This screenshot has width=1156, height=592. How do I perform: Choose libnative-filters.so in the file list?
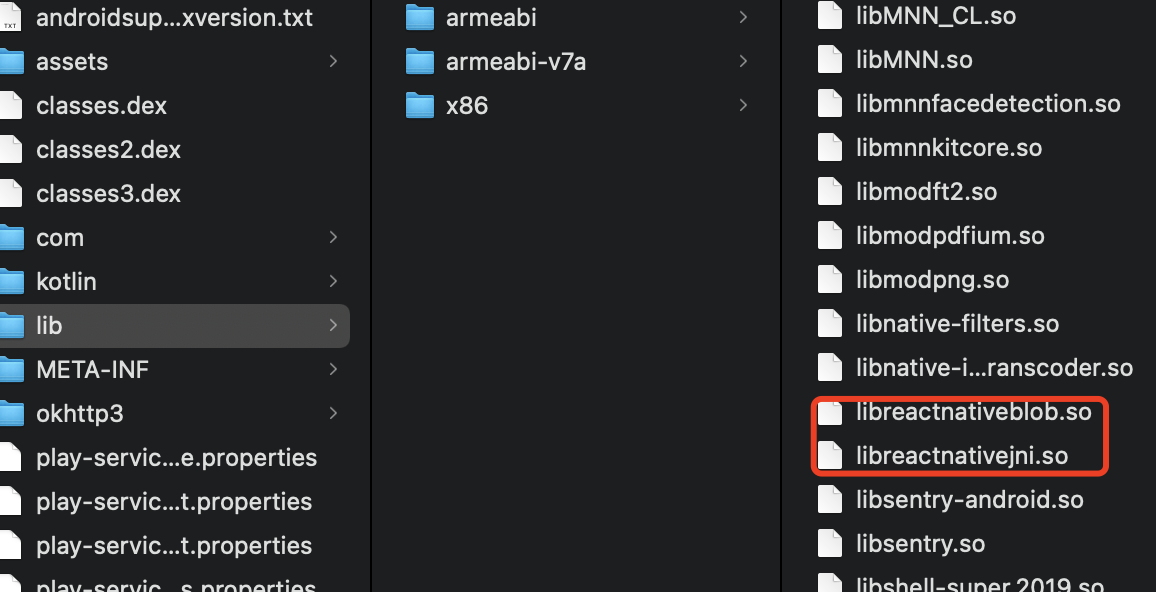[x=957, y=324]
